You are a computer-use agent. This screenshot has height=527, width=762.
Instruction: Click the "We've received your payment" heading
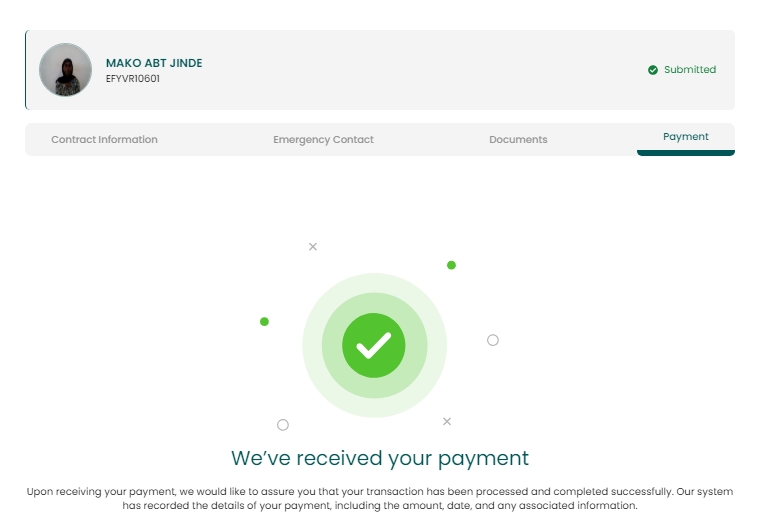380,458
